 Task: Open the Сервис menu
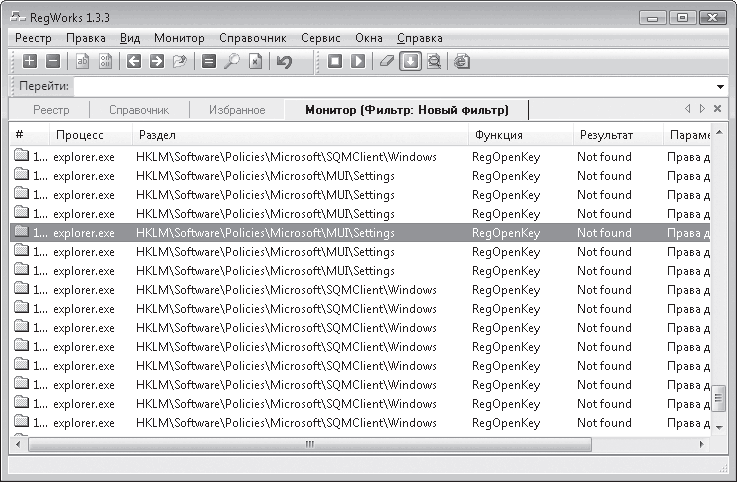click(320, 38)
